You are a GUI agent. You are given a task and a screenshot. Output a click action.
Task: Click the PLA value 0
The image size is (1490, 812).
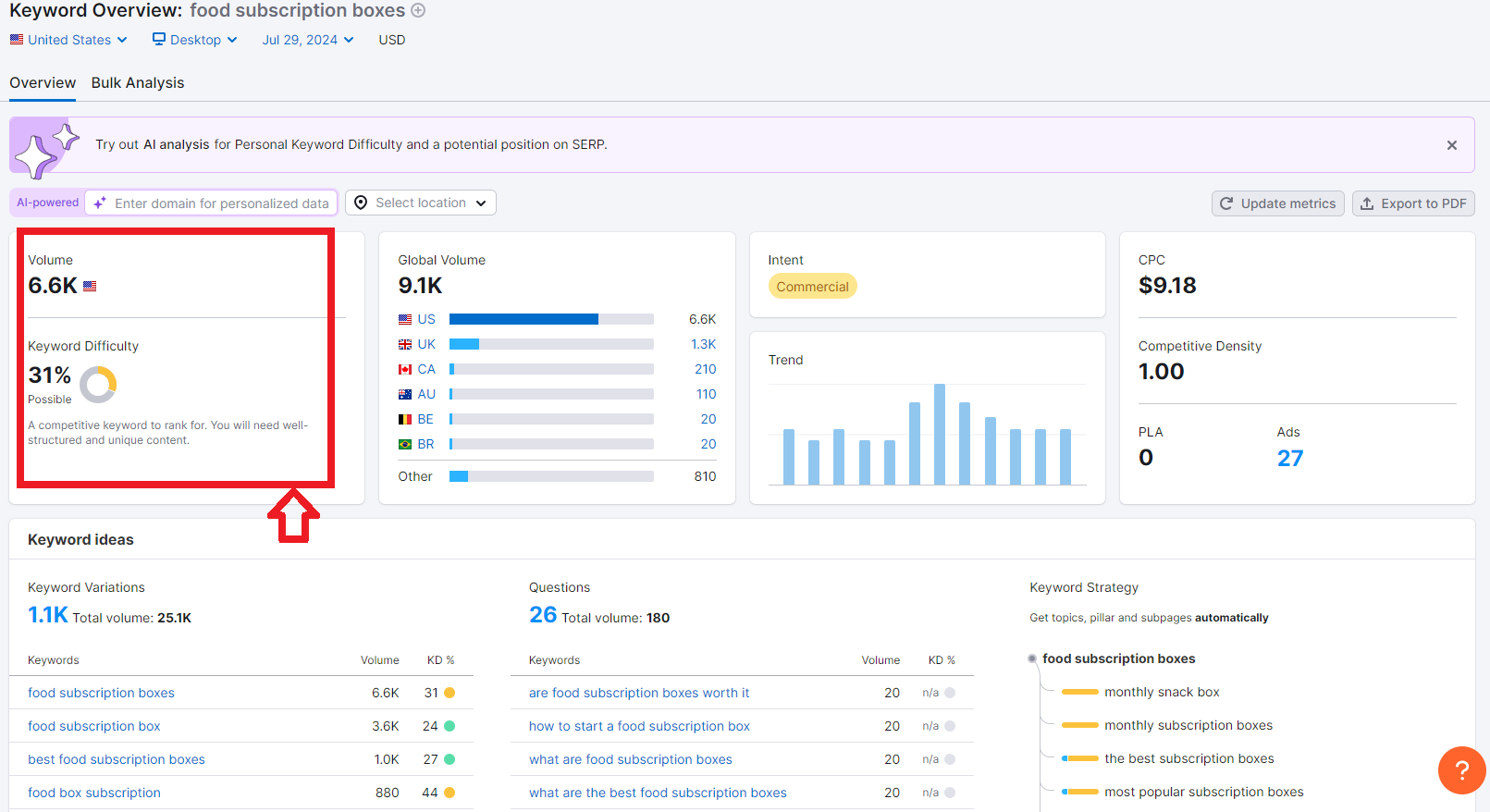click(x=1146, y=458)
